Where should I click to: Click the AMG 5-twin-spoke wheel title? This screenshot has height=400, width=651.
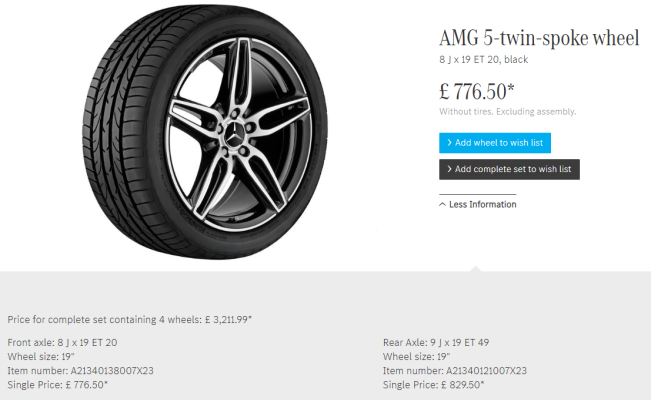point(538,39)
